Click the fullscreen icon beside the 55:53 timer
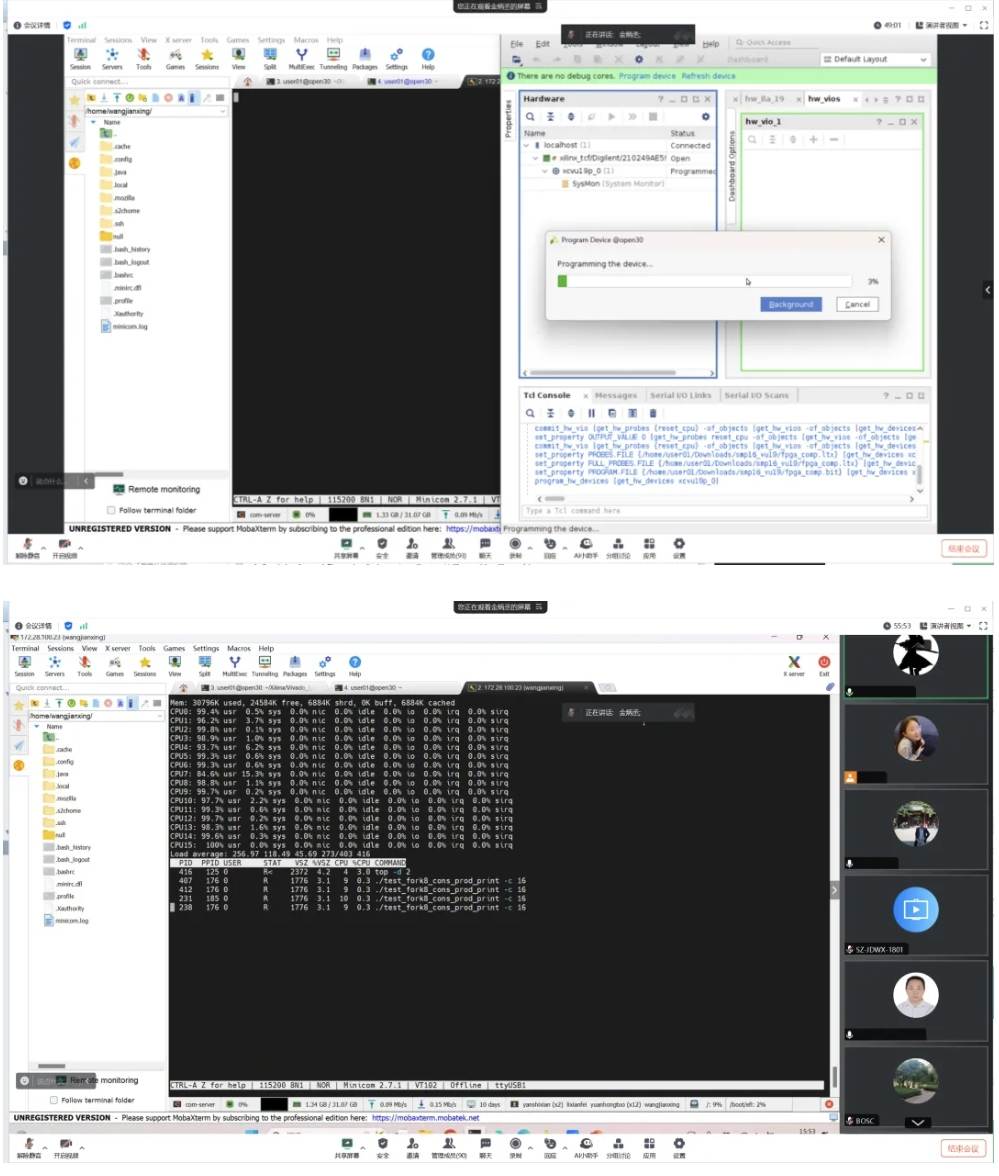The width and height of the screenshot is (999, 1176). click(x=983, y=626)
